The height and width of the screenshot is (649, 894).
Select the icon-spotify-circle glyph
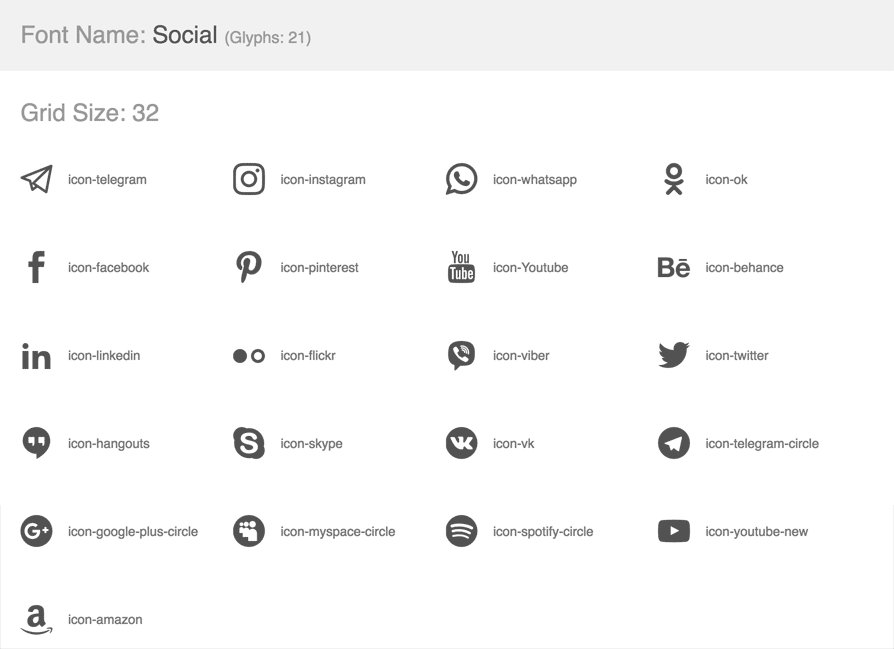(460, 531)
